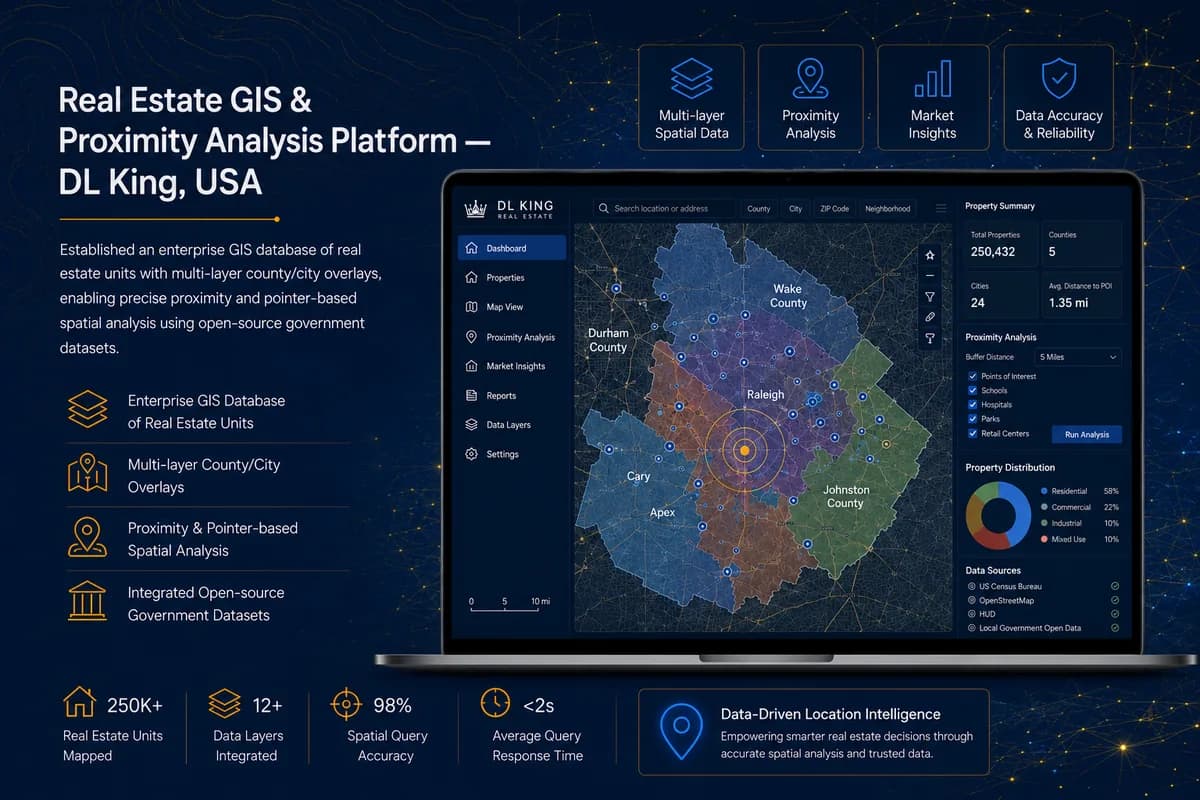The image size is (1200, 800).
Task: Open the City filter
Action: 795,209
